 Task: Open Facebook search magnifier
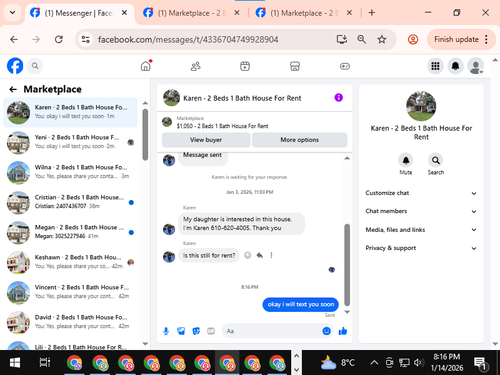(35, 66)
